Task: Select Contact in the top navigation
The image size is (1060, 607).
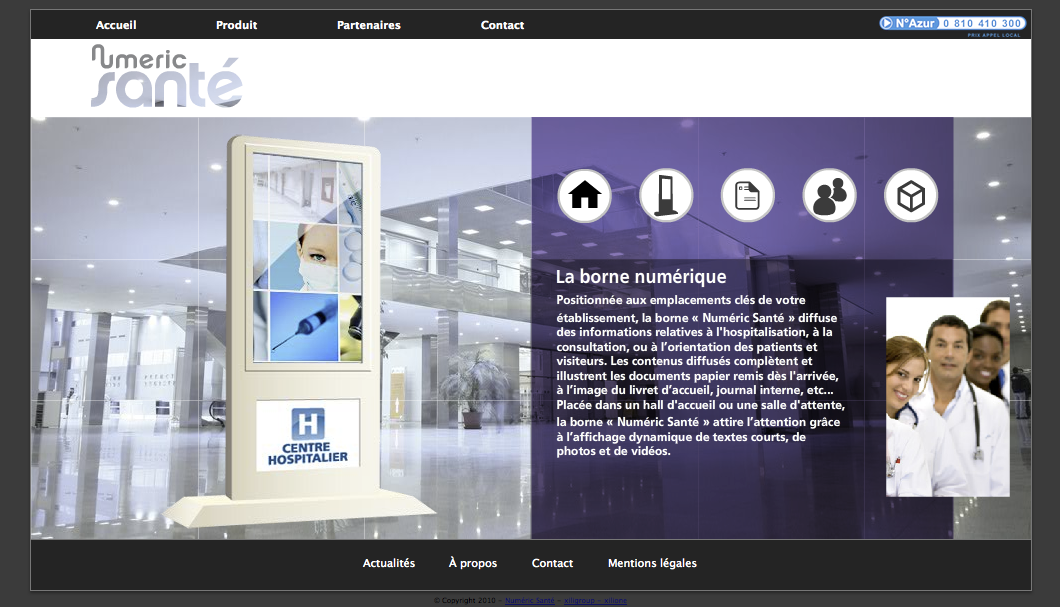Action: (502, 25)
